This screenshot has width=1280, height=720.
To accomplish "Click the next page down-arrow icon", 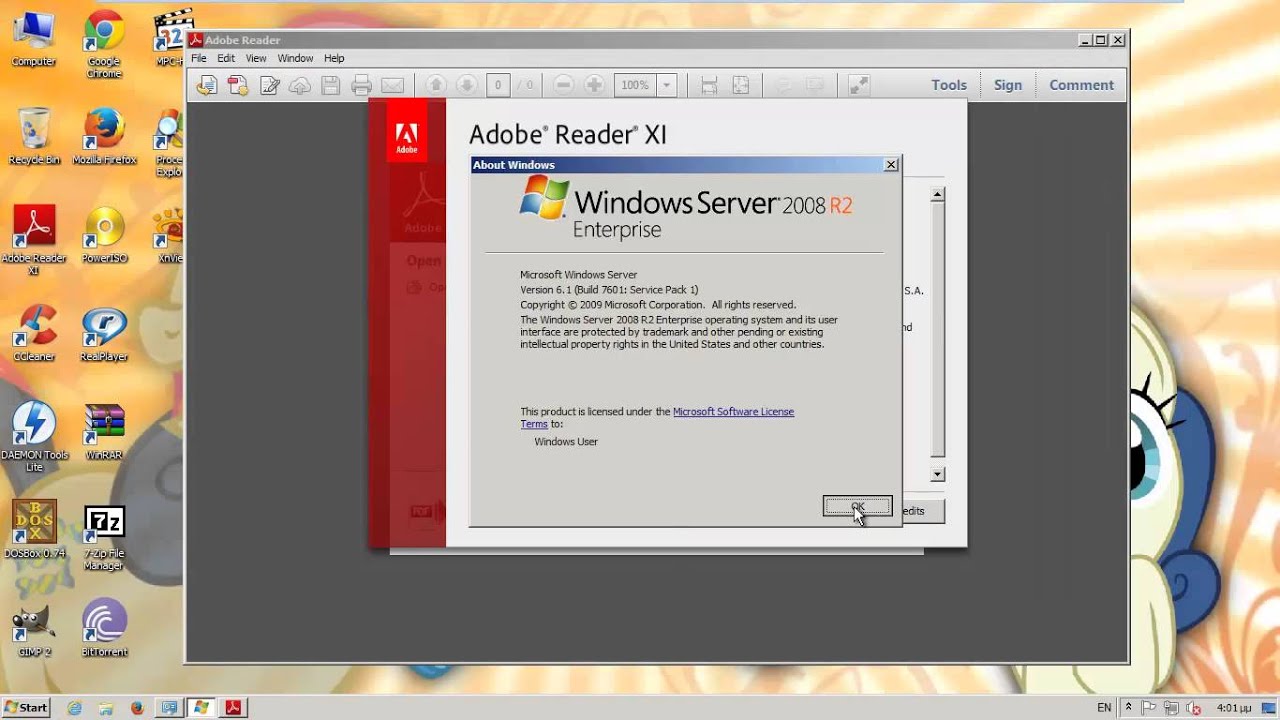I will (466, 85).
